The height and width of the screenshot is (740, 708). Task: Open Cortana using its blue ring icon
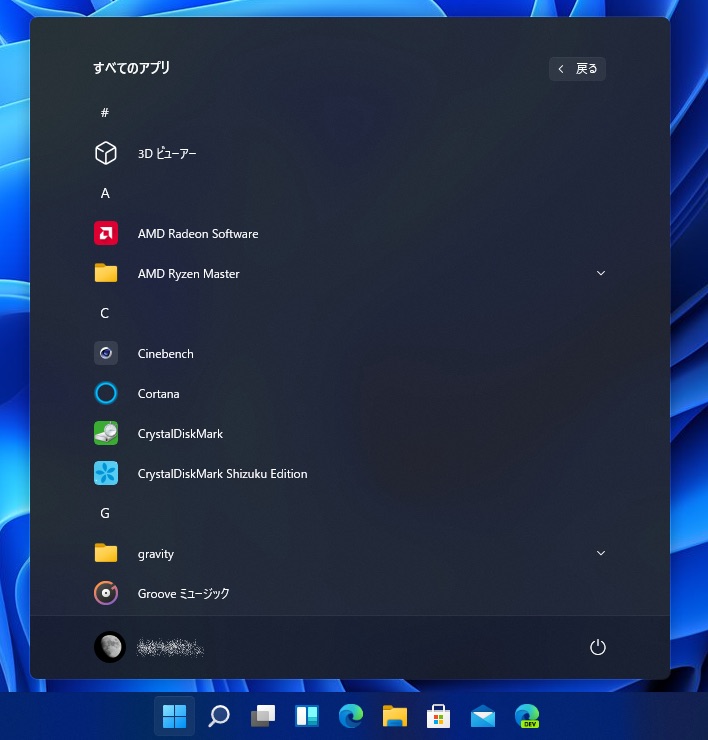106,393
